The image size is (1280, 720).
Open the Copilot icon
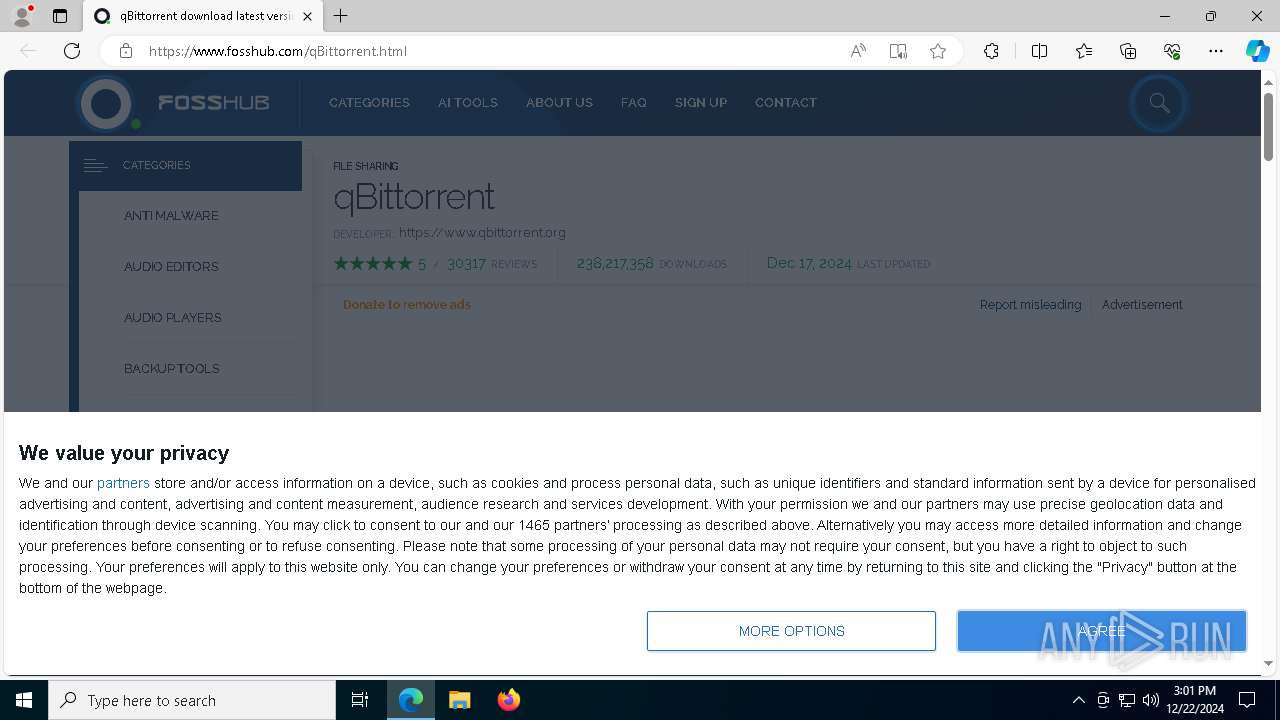[x=1257, y=51]
